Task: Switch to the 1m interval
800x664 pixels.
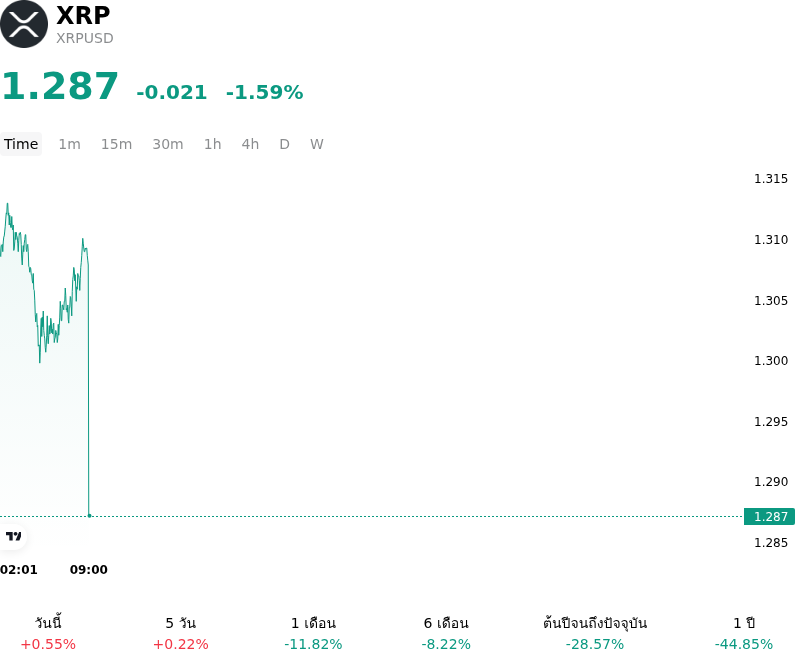Action: pyautogui.click(x=69, y=144)
